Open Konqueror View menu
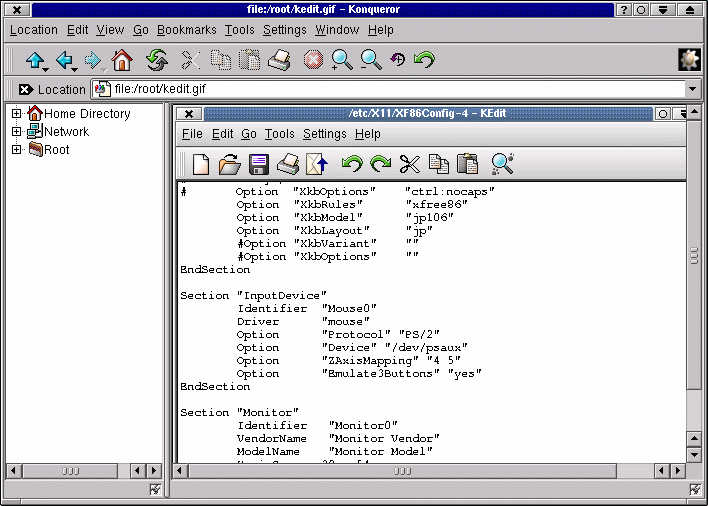This screenshot has width=708, height=506. click(x=110, y=30)
